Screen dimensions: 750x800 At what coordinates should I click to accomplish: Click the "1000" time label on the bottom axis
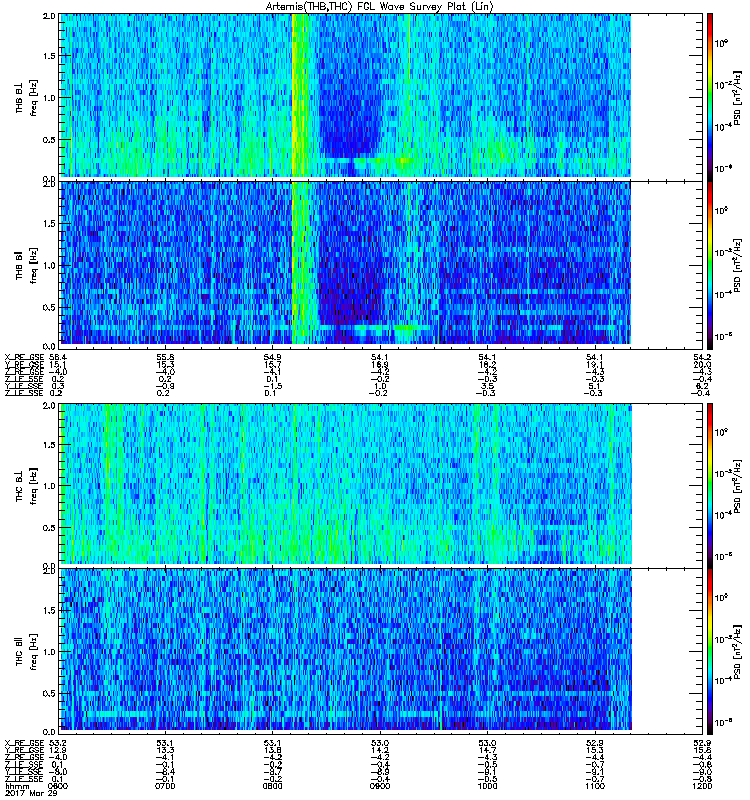[x=487, y=786]
